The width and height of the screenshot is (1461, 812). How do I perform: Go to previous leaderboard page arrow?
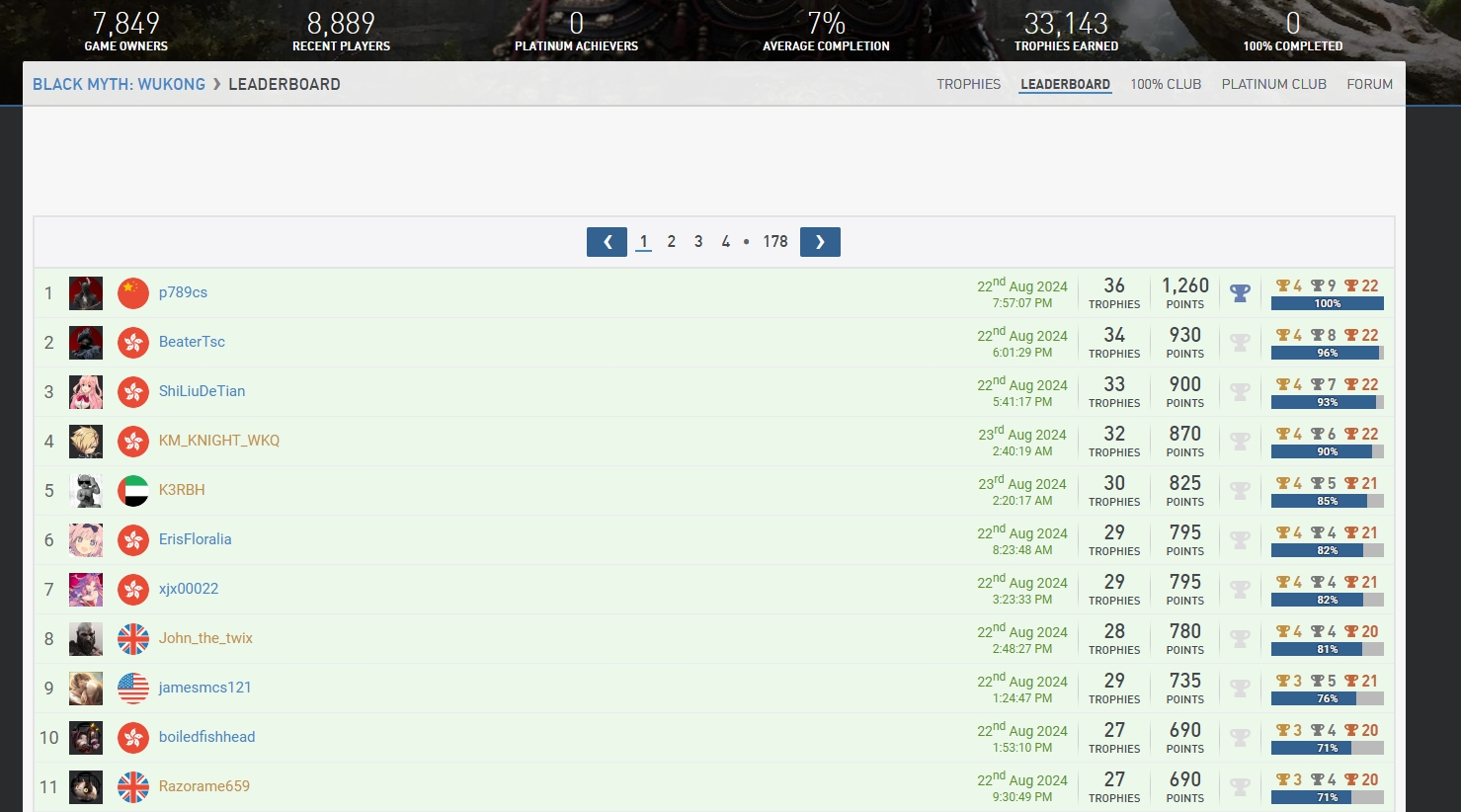point(607,242)
